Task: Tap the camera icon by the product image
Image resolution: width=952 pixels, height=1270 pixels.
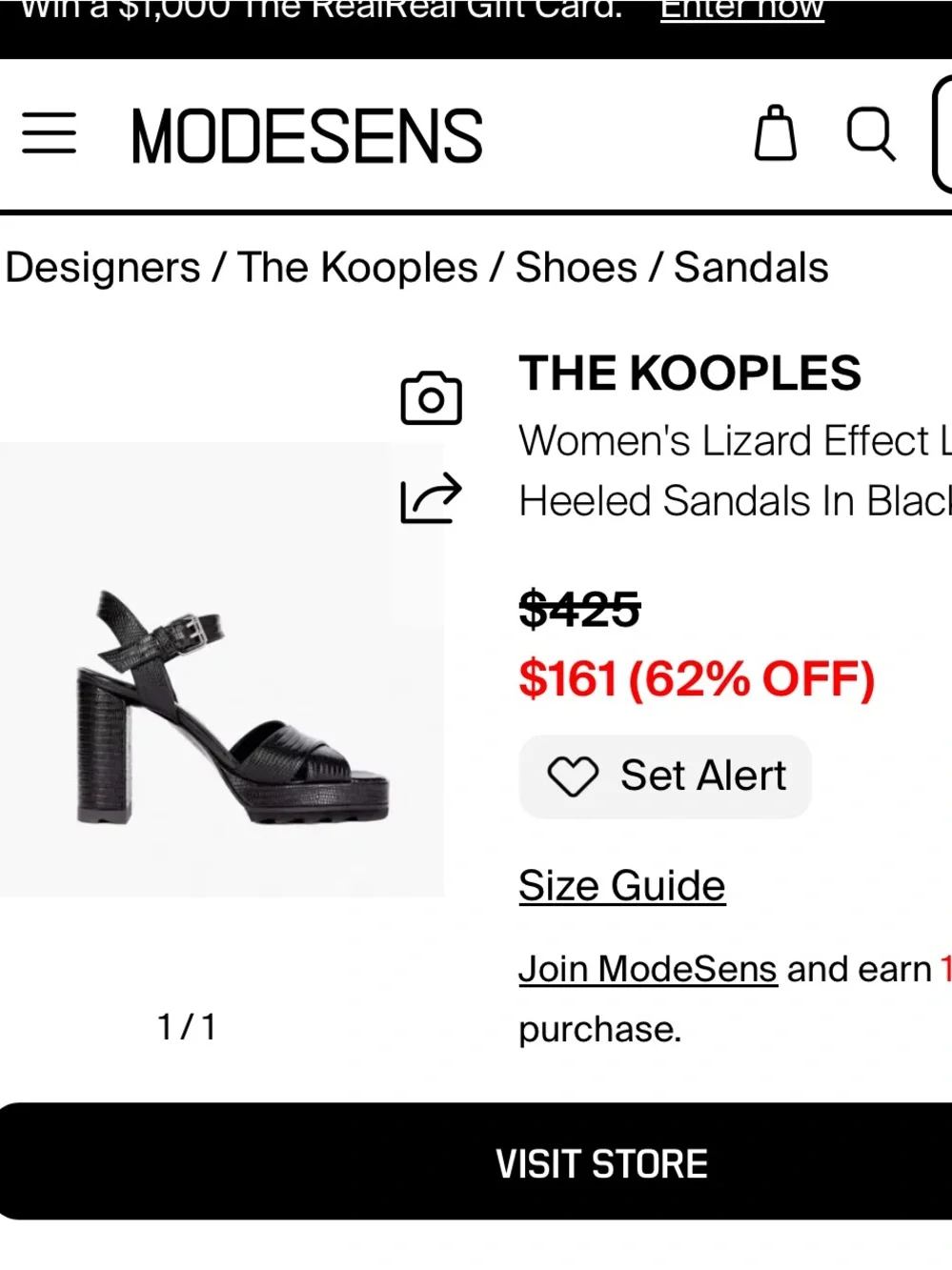Action: coord(431,397)
